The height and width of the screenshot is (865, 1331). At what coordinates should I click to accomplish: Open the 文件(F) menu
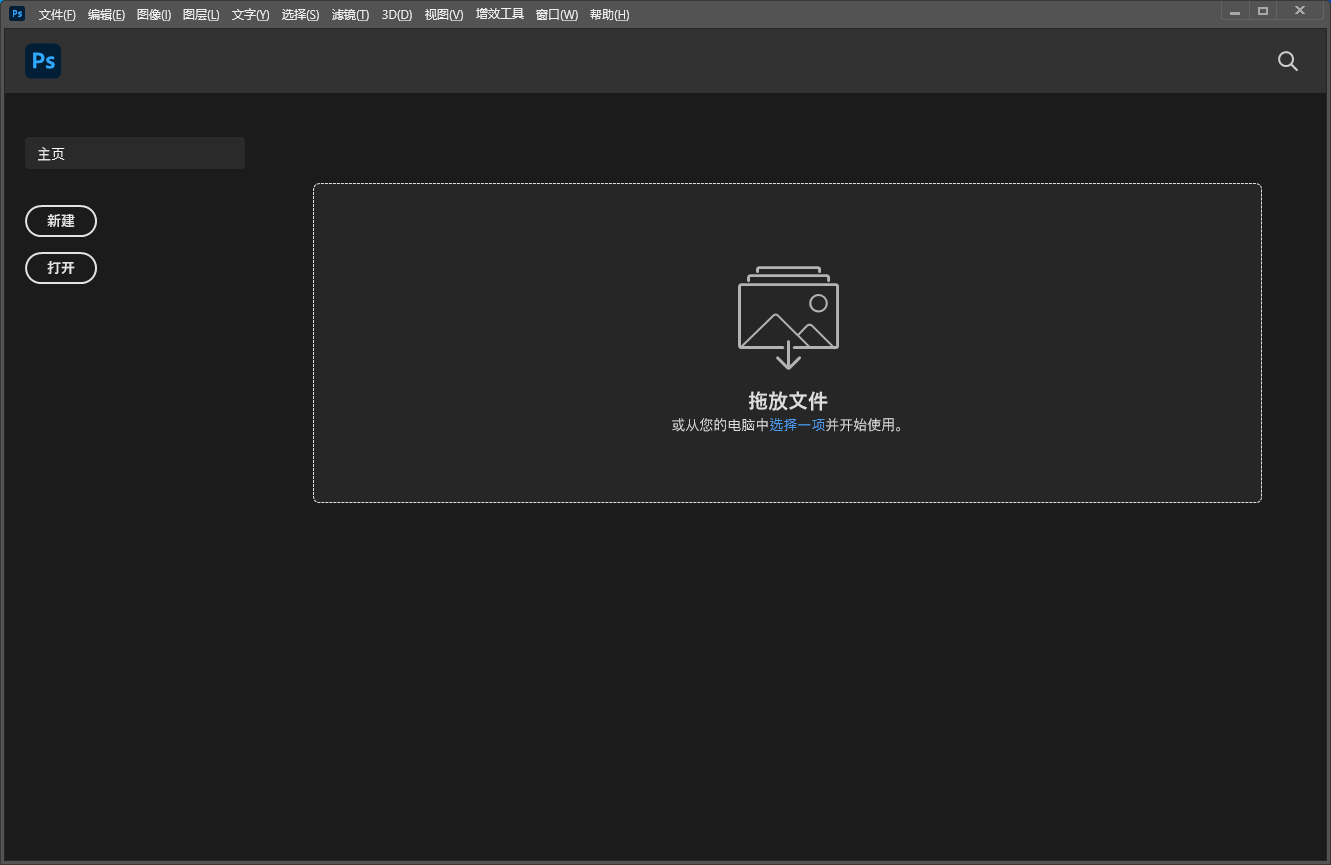pos(57,15)
